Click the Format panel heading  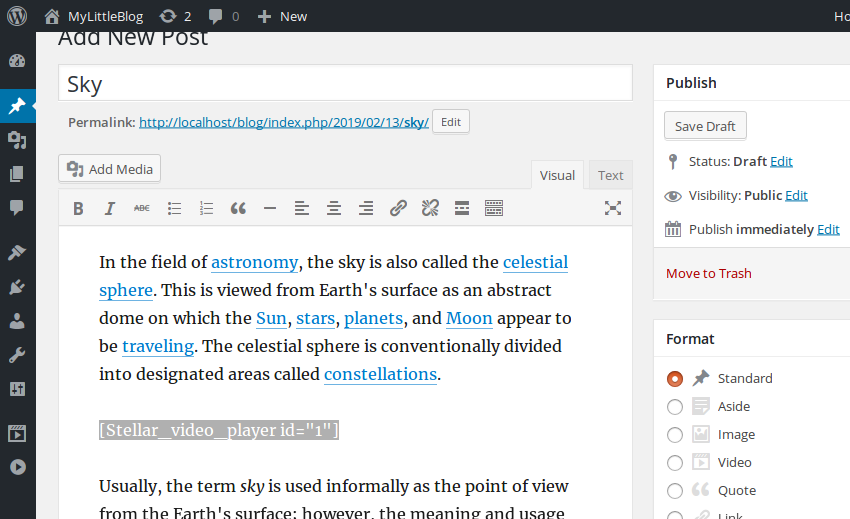[x=690, y=339]
